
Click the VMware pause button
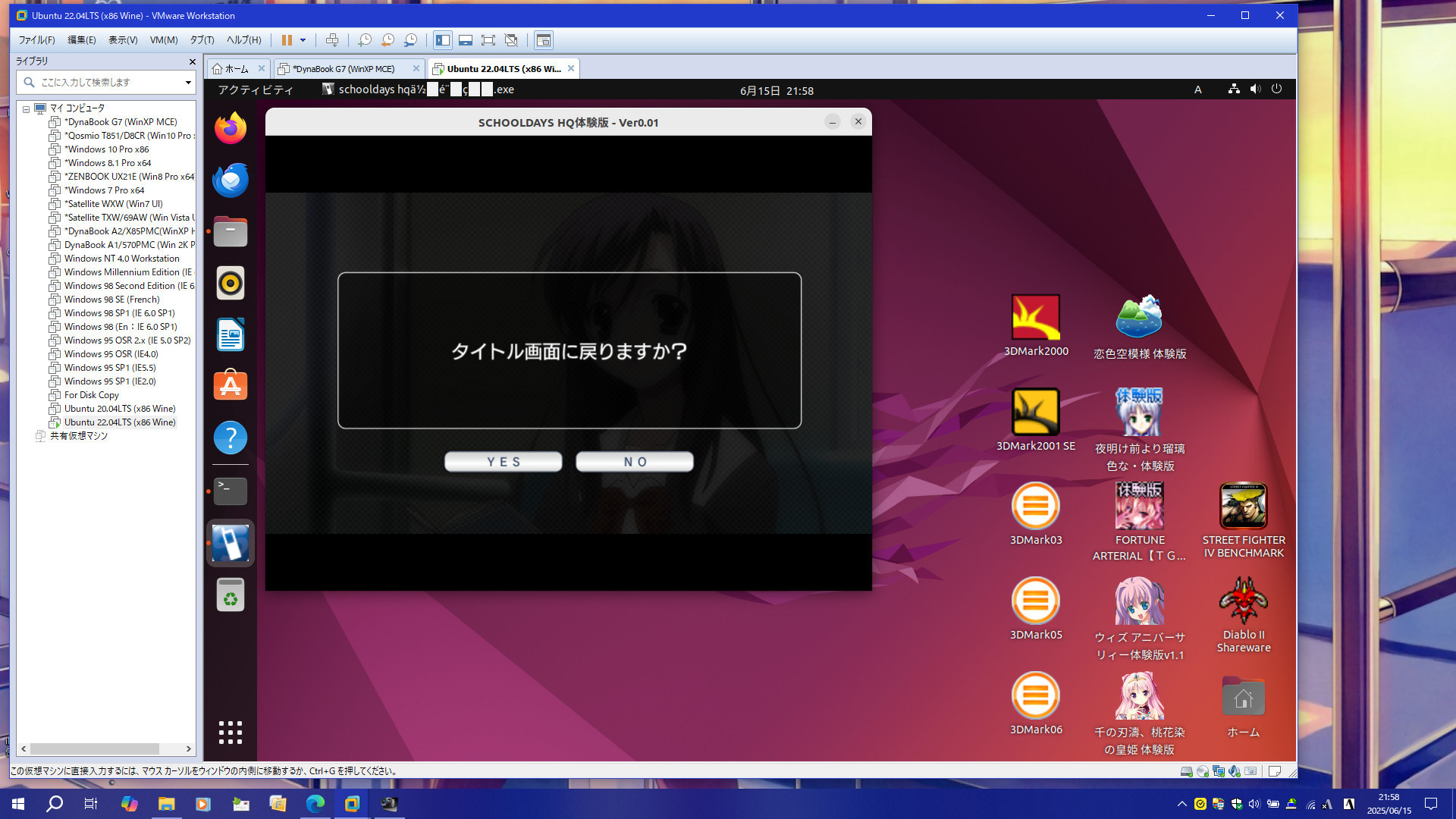point(287,40)
